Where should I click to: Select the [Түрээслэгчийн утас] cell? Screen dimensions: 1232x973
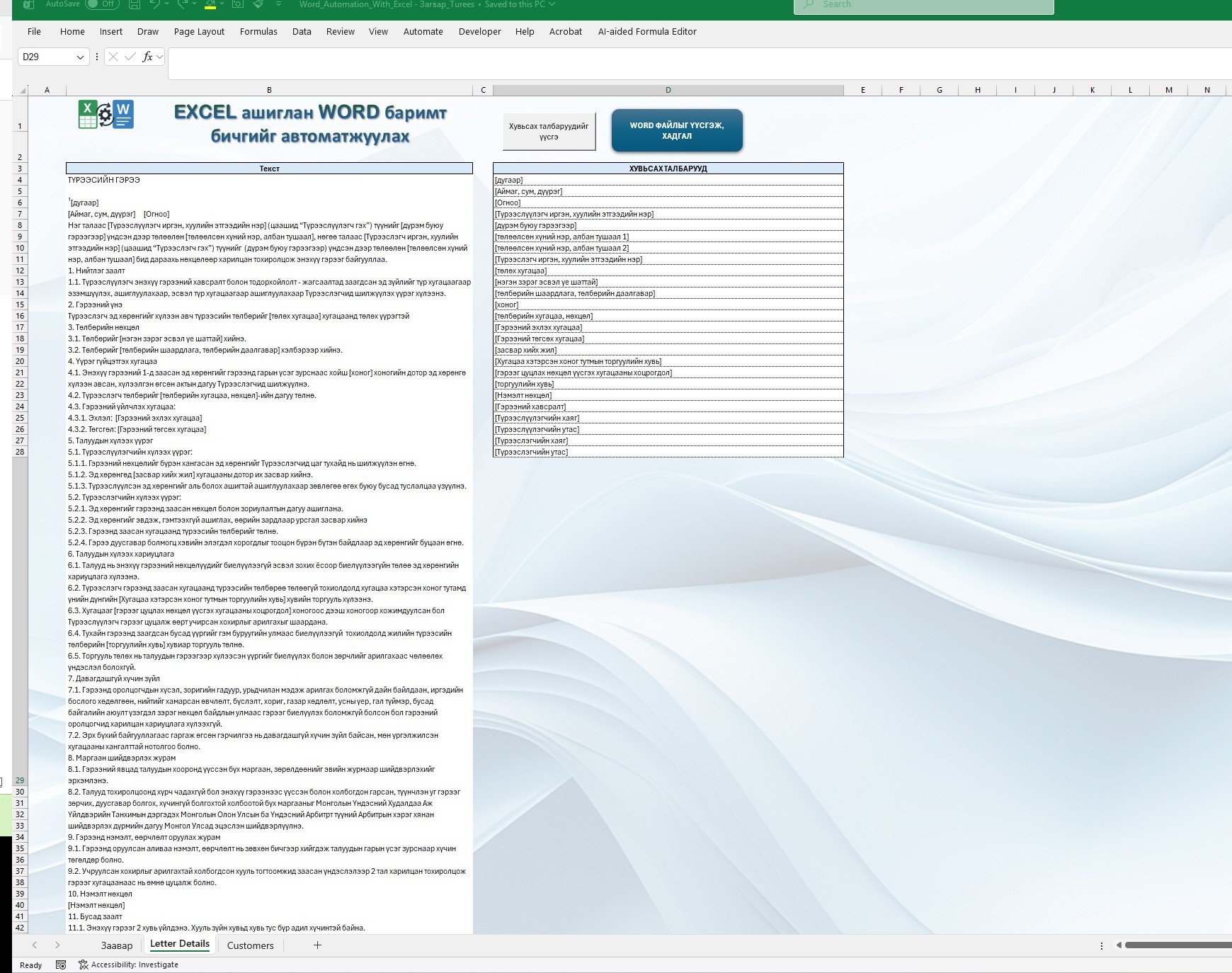668,452
